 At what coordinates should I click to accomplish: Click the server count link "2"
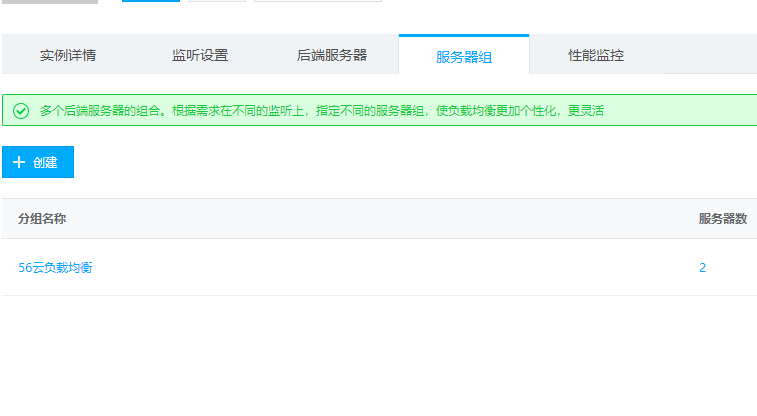tap(702, 267)
